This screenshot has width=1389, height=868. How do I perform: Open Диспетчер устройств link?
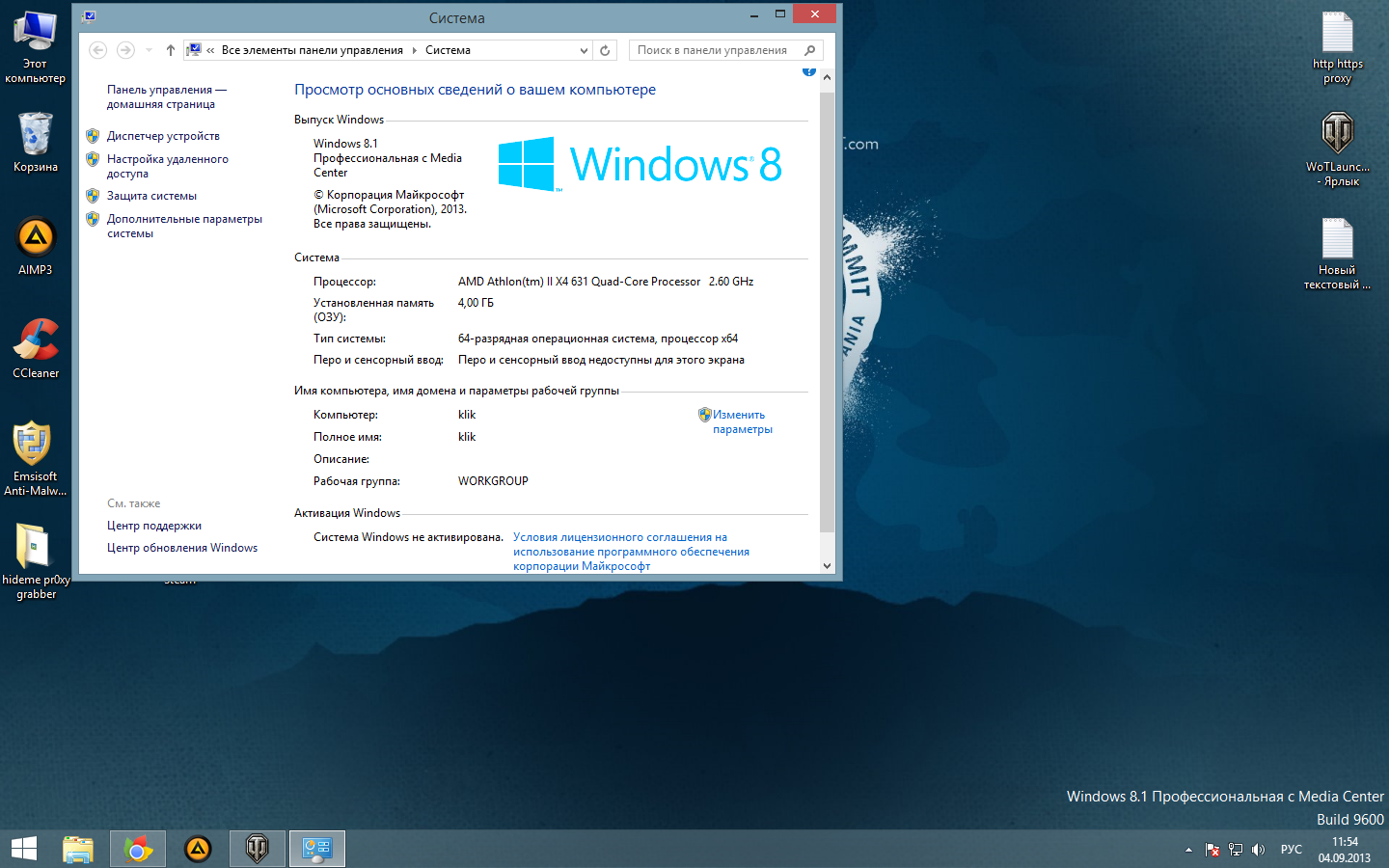(163, 136)
